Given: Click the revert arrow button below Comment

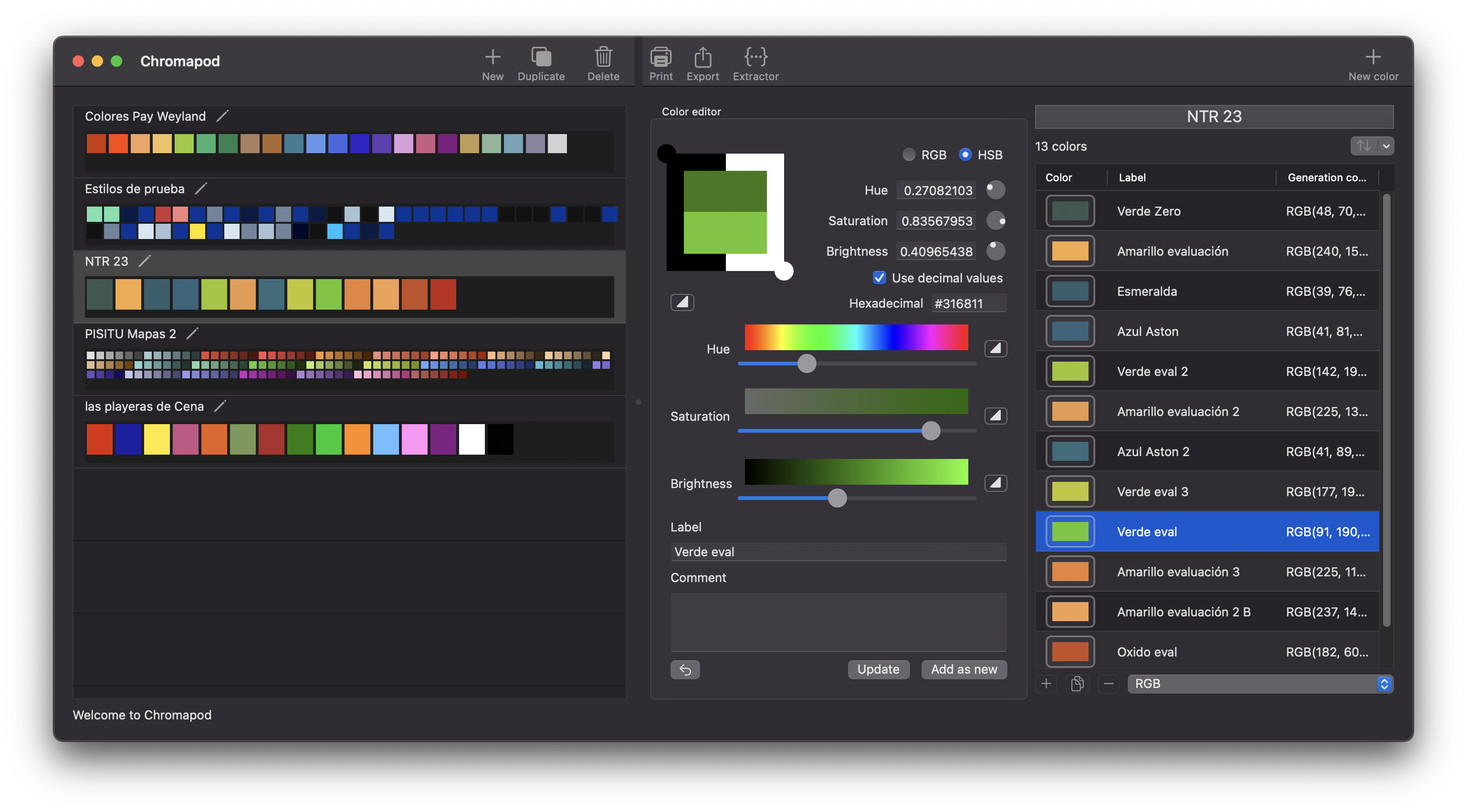Looking at the screenshot, I should (684, 670).
